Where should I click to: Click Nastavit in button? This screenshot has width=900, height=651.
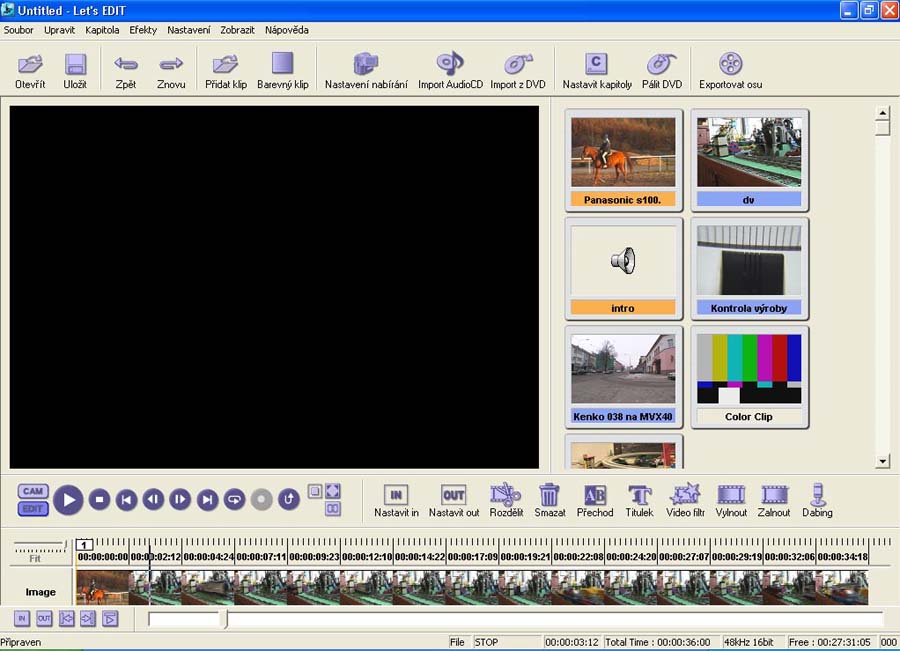tap(396, 495)
